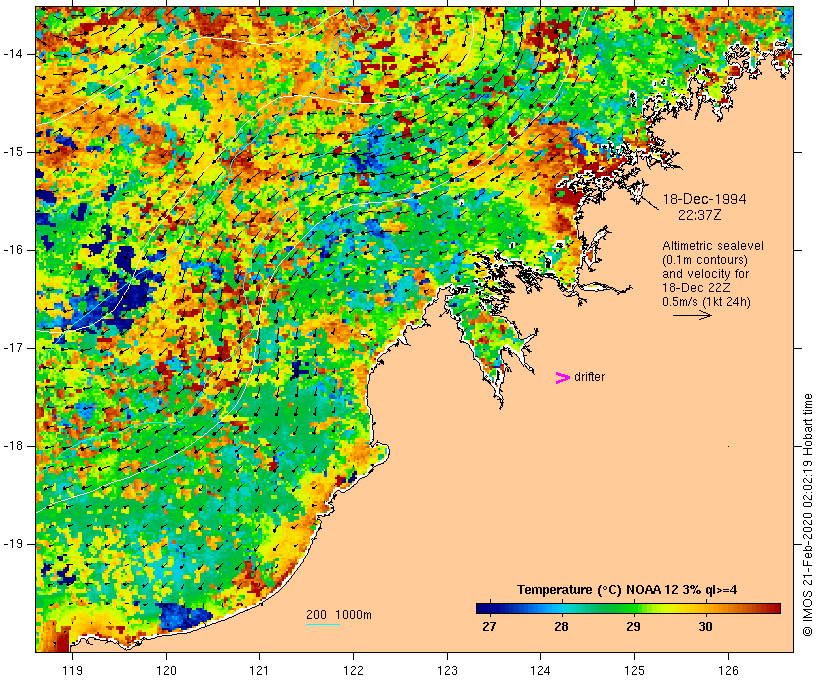This screenshot has width=820, height=680.
Task: Click the 0.5m/s velocity reference arrow
Action: (x=692, y=315)
